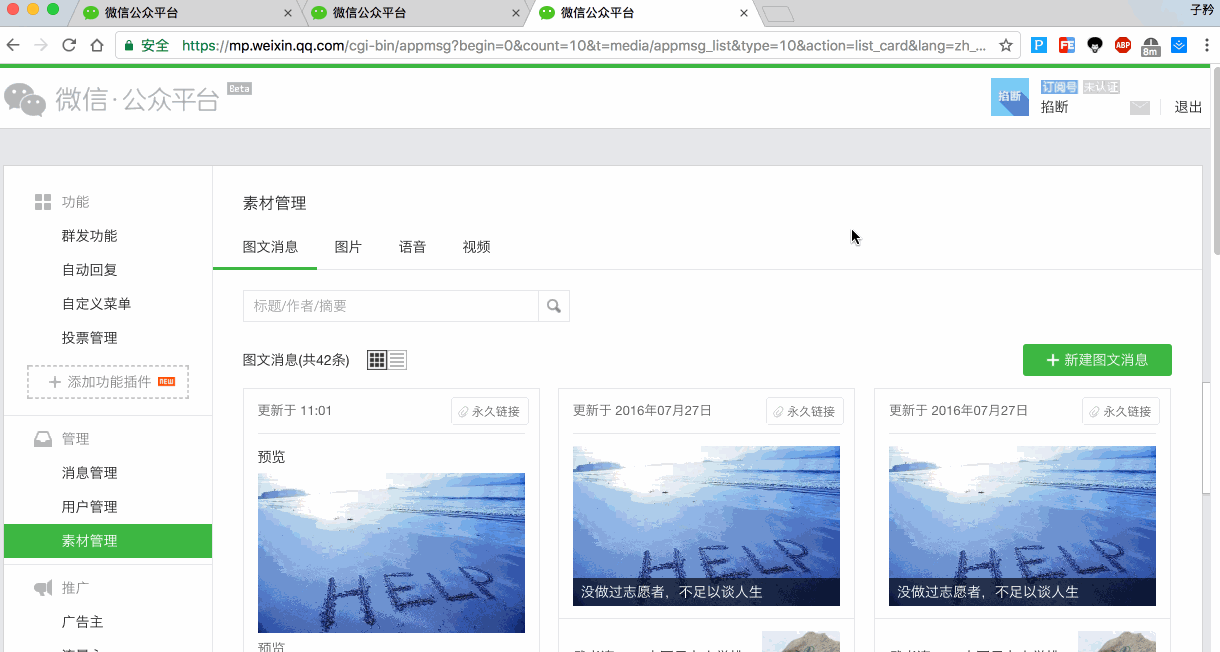
Task: Click the search magnifier icon button
Action: (554, 306)
